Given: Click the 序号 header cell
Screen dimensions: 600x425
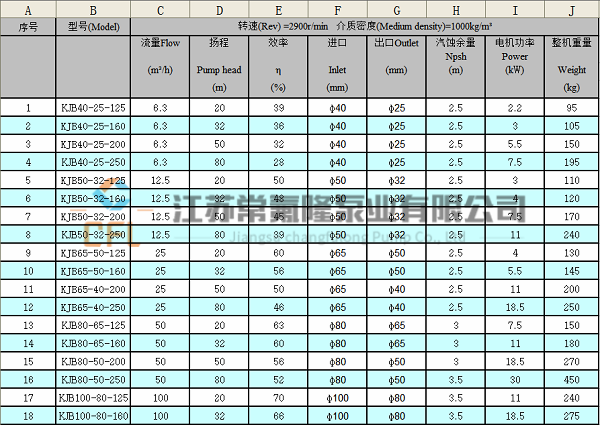Looking at the screenshot, I should pyautogui.click(x=27, y=28).
